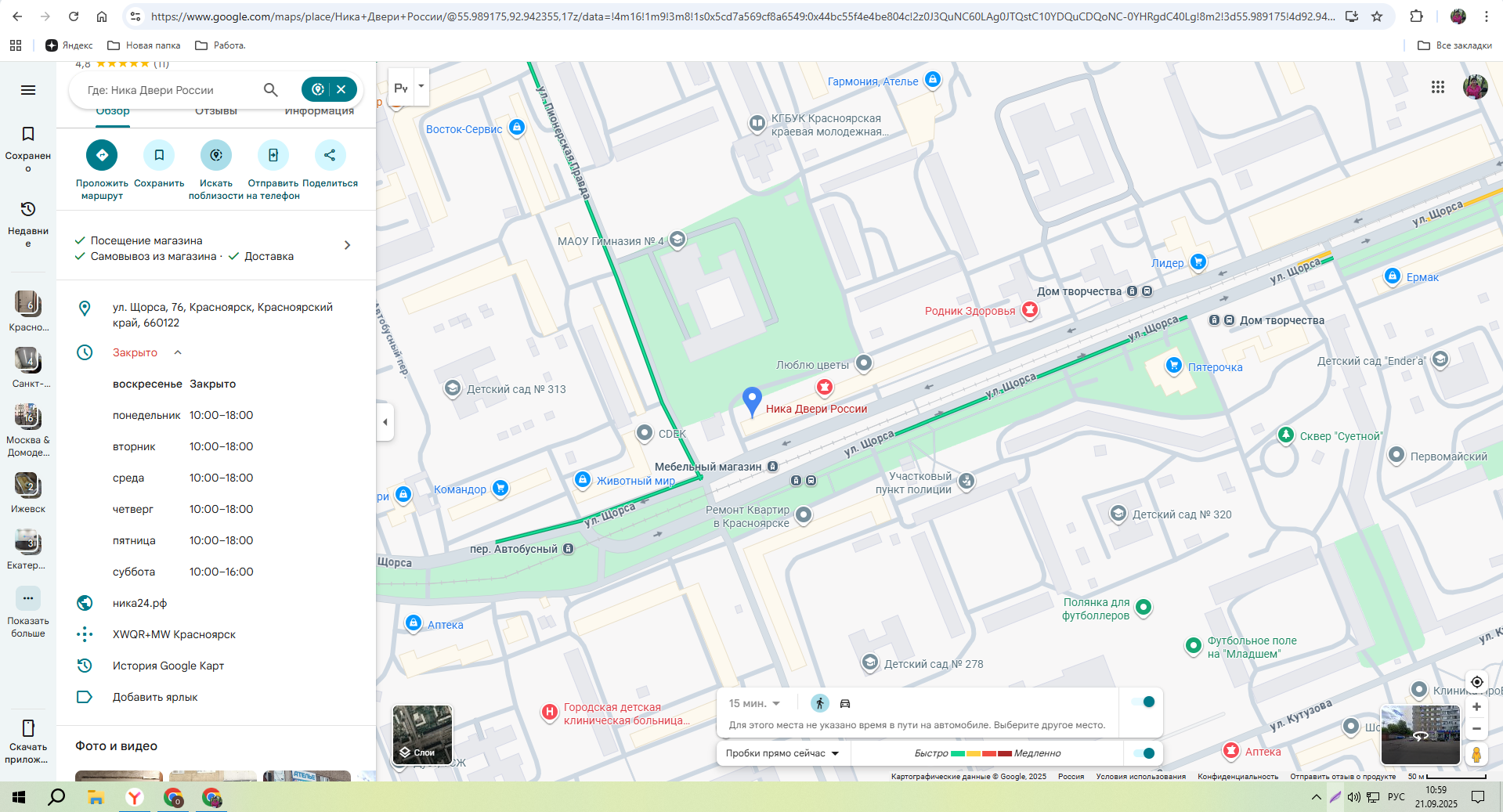The height and width of the screenshot is (812, 1503).
Task: Open the Ижевск recent place in left rail
Action: tap(28, 493)
